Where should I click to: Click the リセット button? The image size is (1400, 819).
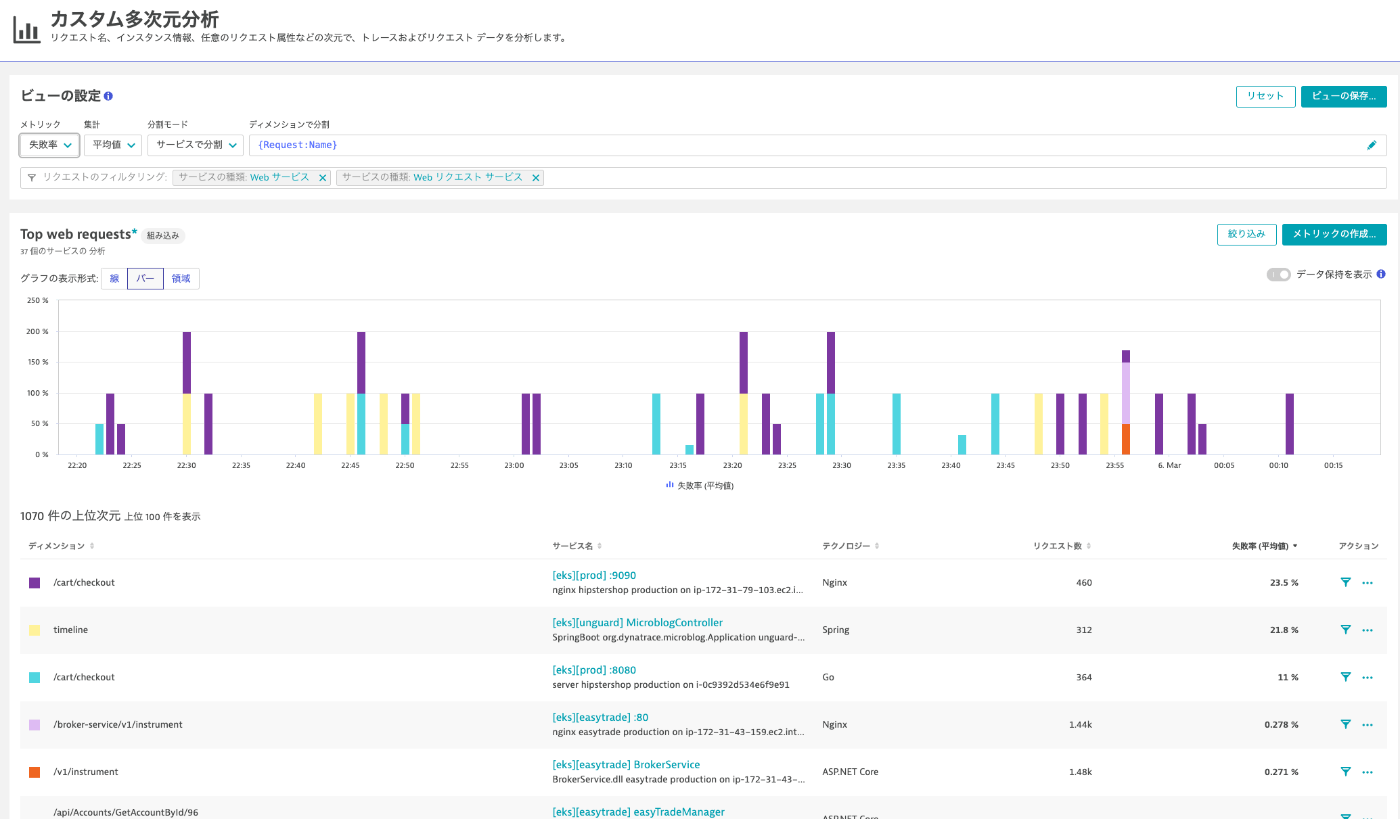(x=1265, y=96)
